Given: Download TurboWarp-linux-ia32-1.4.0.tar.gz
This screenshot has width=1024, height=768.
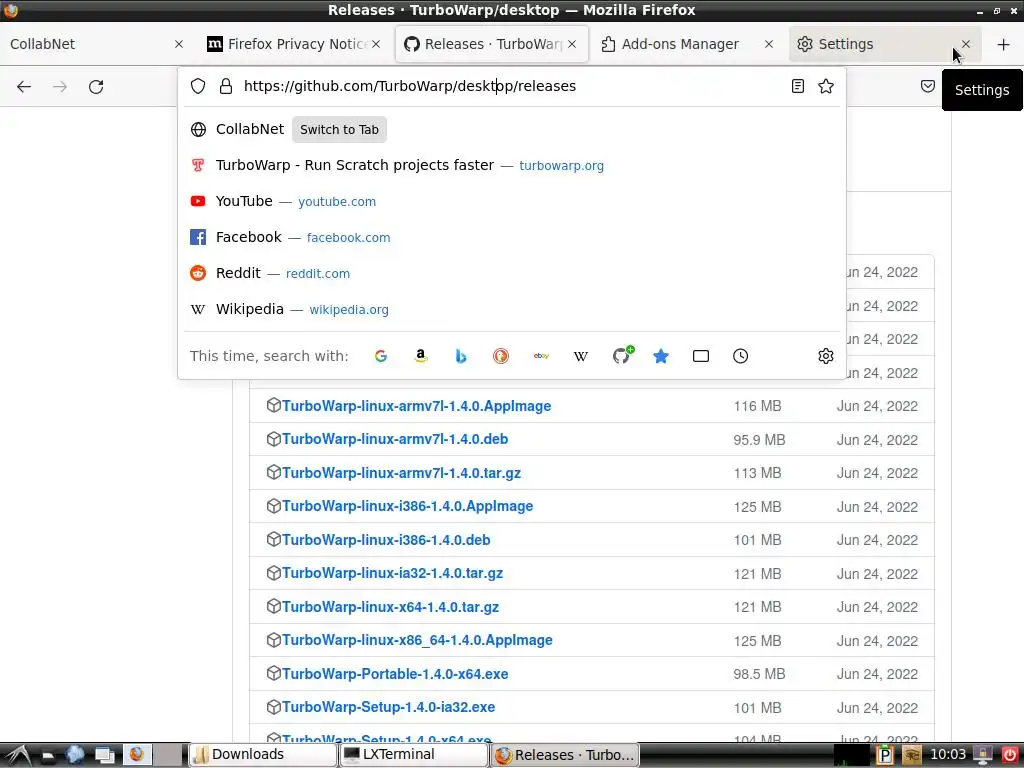Looking at the screenshot, I should 392,573.
